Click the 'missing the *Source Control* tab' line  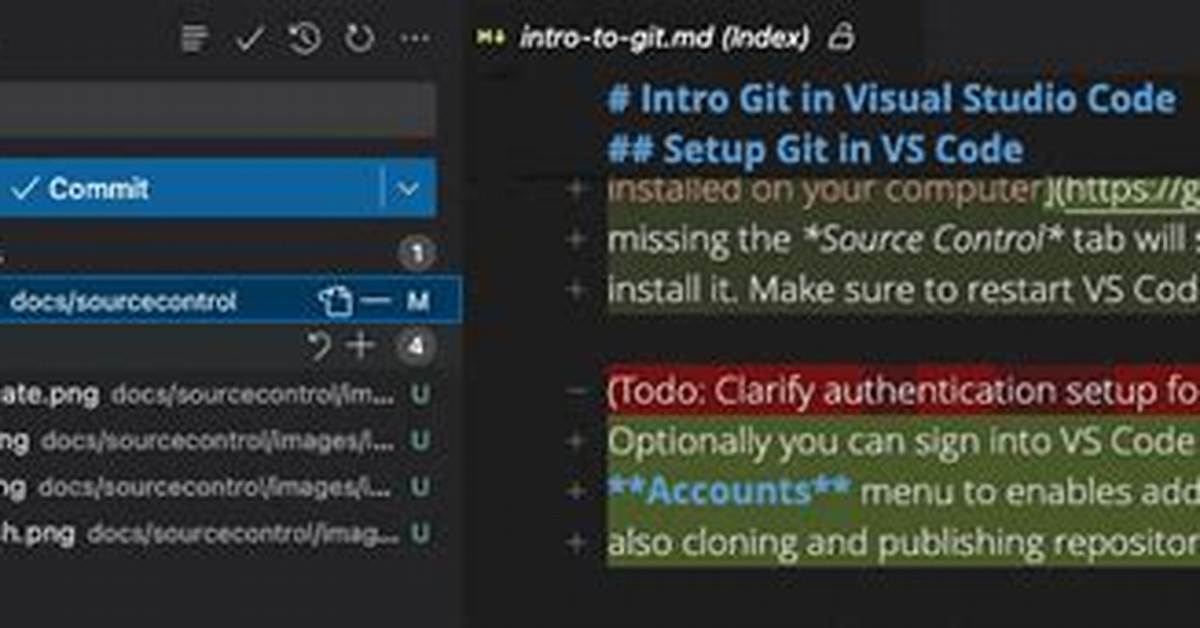pyautogui.click(x=902, y=240)
